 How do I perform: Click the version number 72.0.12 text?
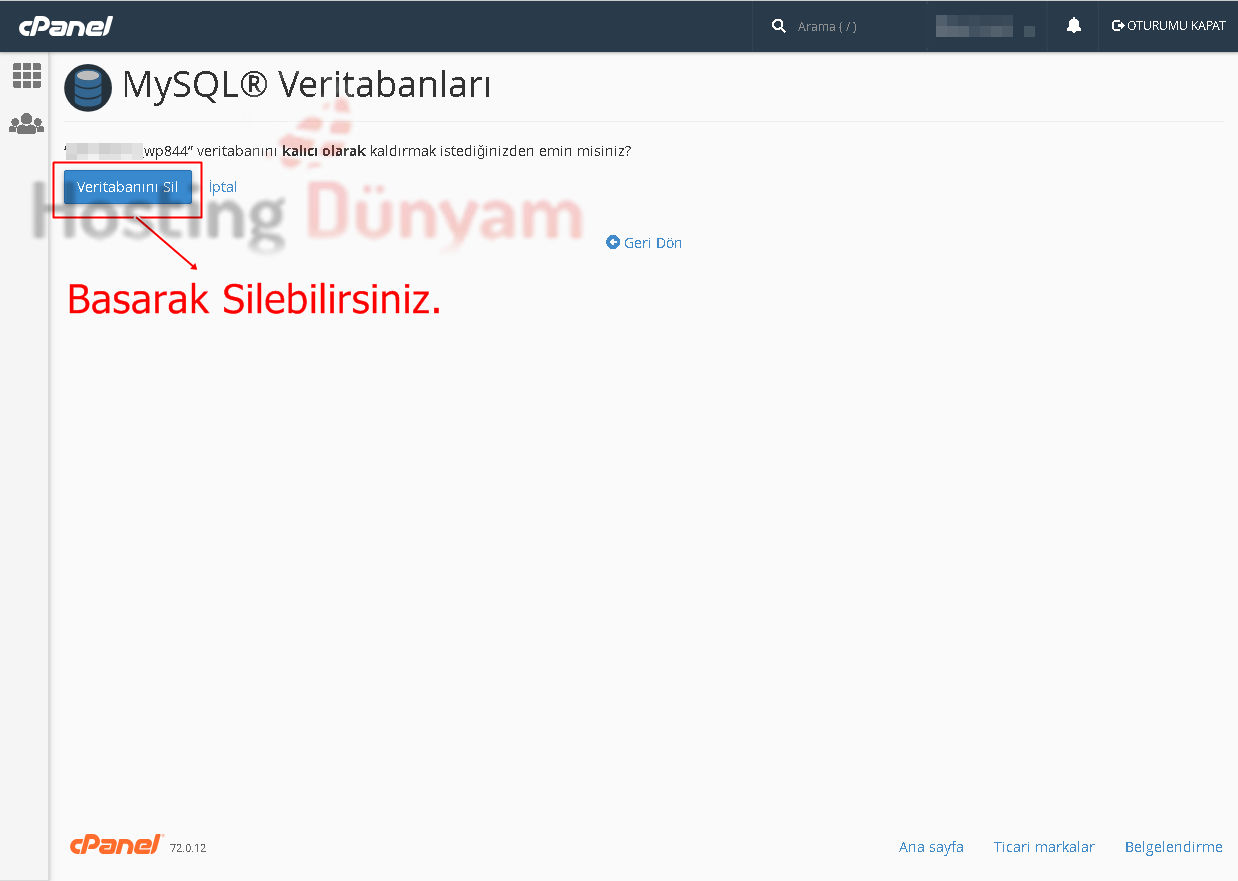[188, 848]
